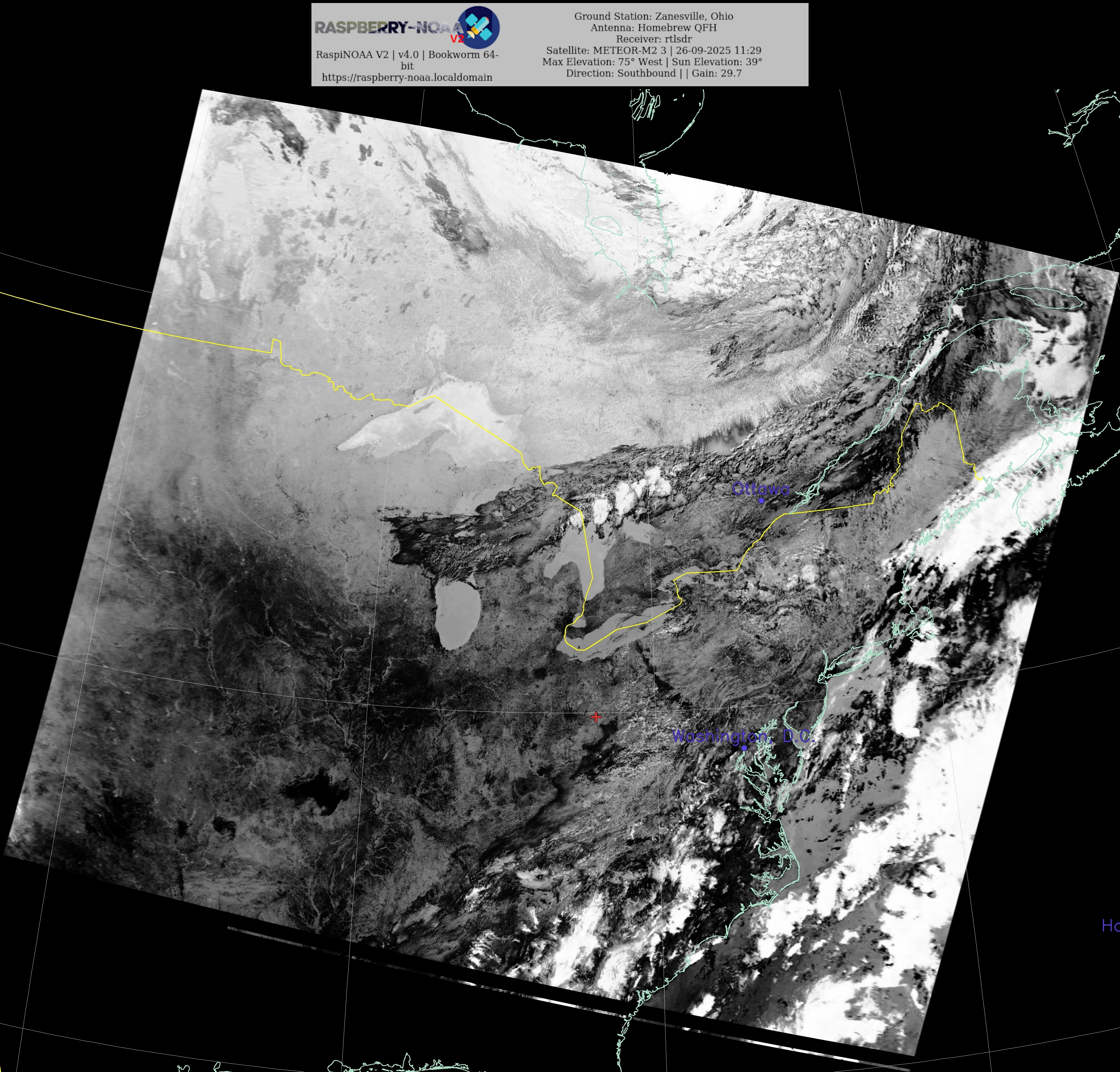
Task: Click the Max Elevation: 75° West text
Action: pyautogui.click(x=602, y=62)
